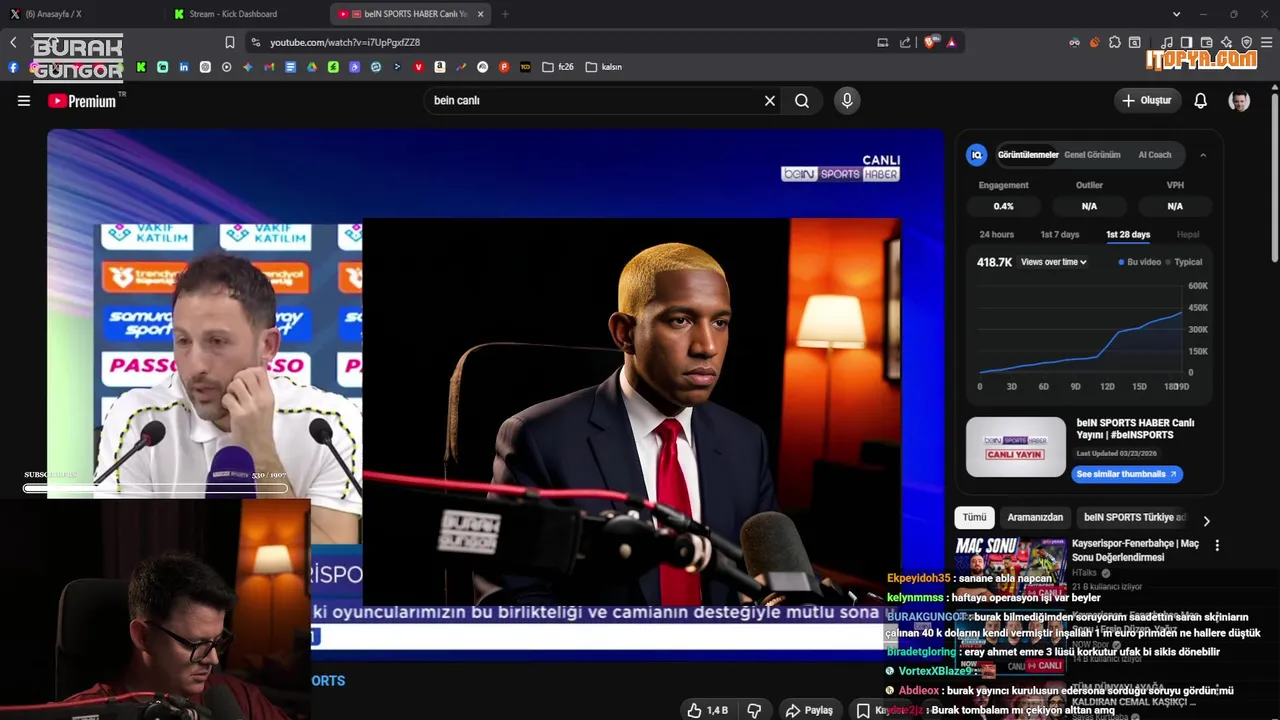
Task: Open more options for Kayserispor-Fenerbahçe video
Action: point(1217,545)
